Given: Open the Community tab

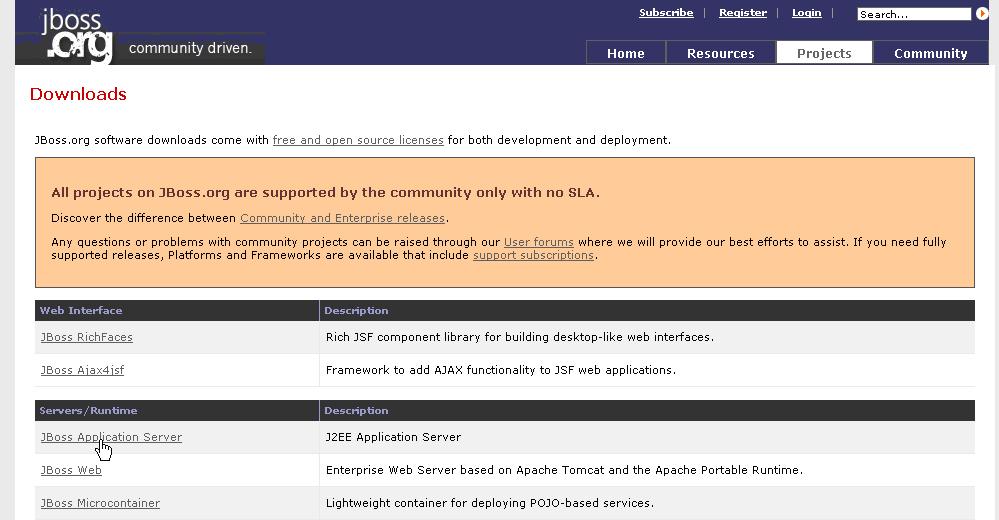Looking at the screenshot, I should (x=930, y=53).
